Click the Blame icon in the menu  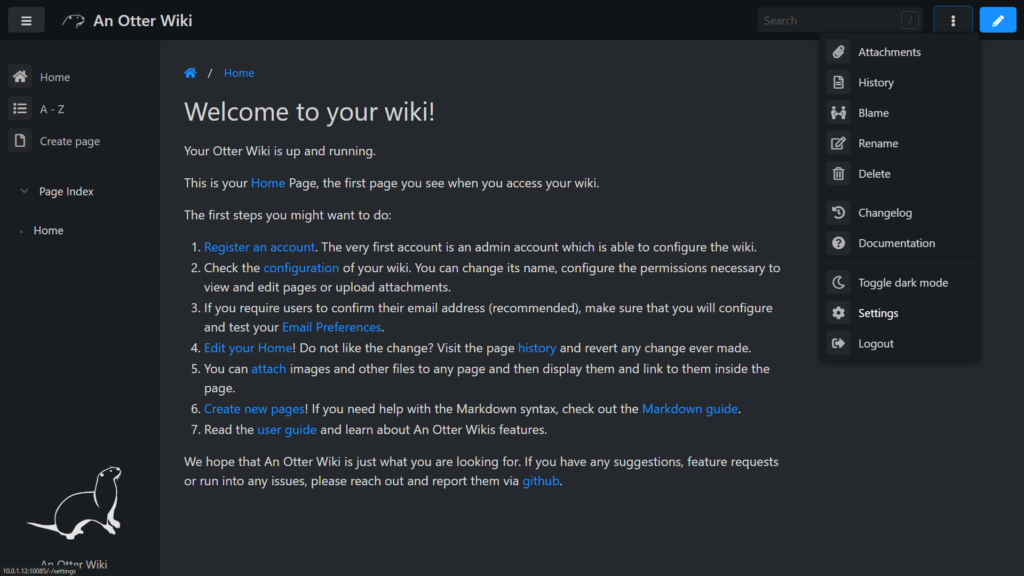point(839,112)
